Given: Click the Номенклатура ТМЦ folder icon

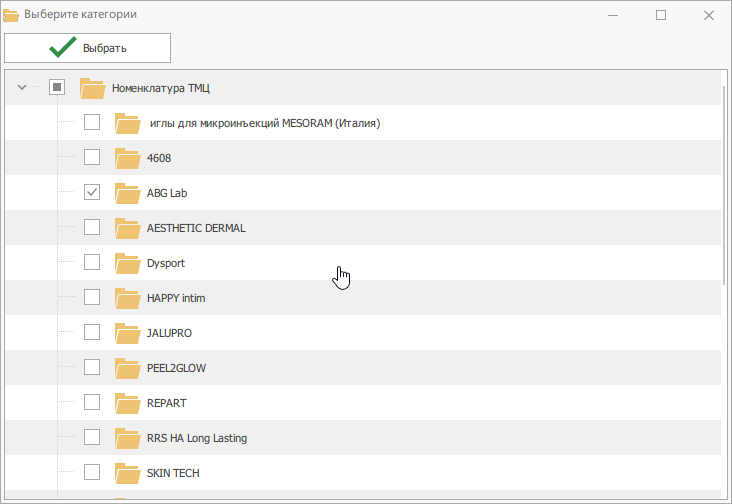Looking at the screenshot, I should pyautogui.click(x=92, y=88).
